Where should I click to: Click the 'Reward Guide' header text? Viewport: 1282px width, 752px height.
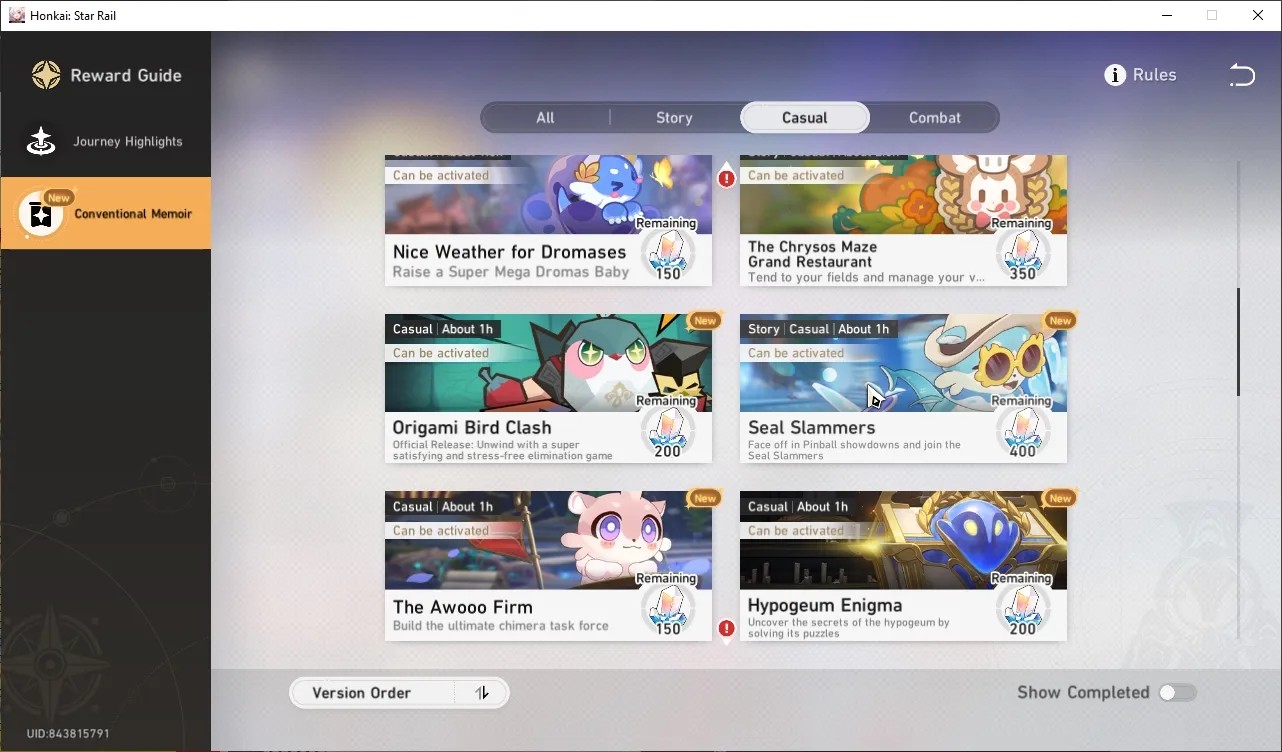126,75
